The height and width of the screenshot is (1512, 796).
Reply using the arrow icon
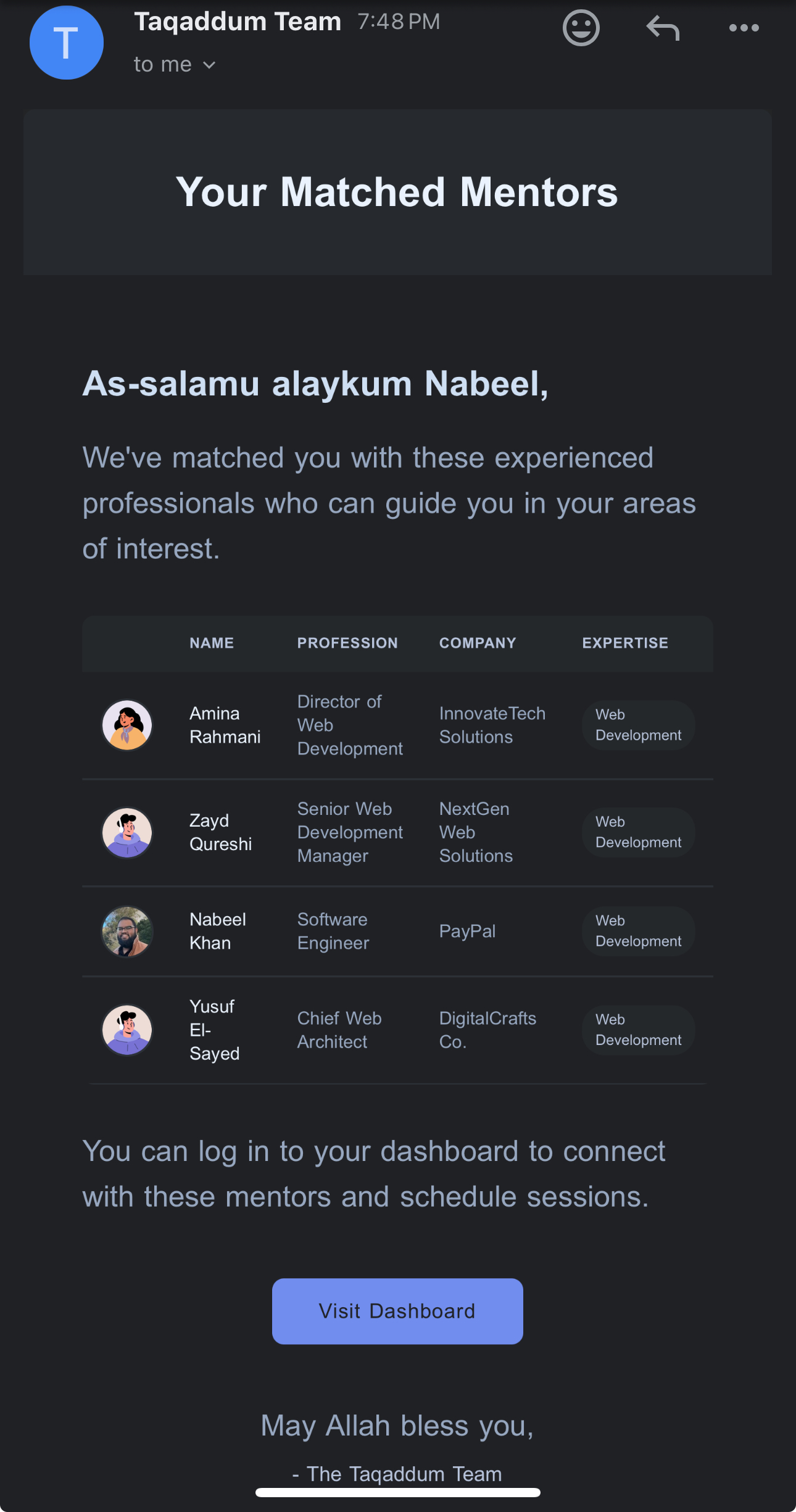coord(663,28)
